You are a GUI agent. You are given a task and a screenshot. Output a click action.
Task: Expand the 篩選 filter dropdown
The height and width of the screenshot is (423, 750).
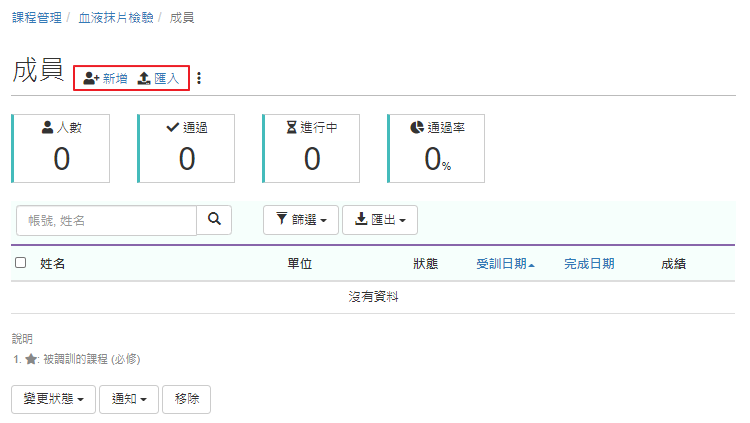pos(300,220)
